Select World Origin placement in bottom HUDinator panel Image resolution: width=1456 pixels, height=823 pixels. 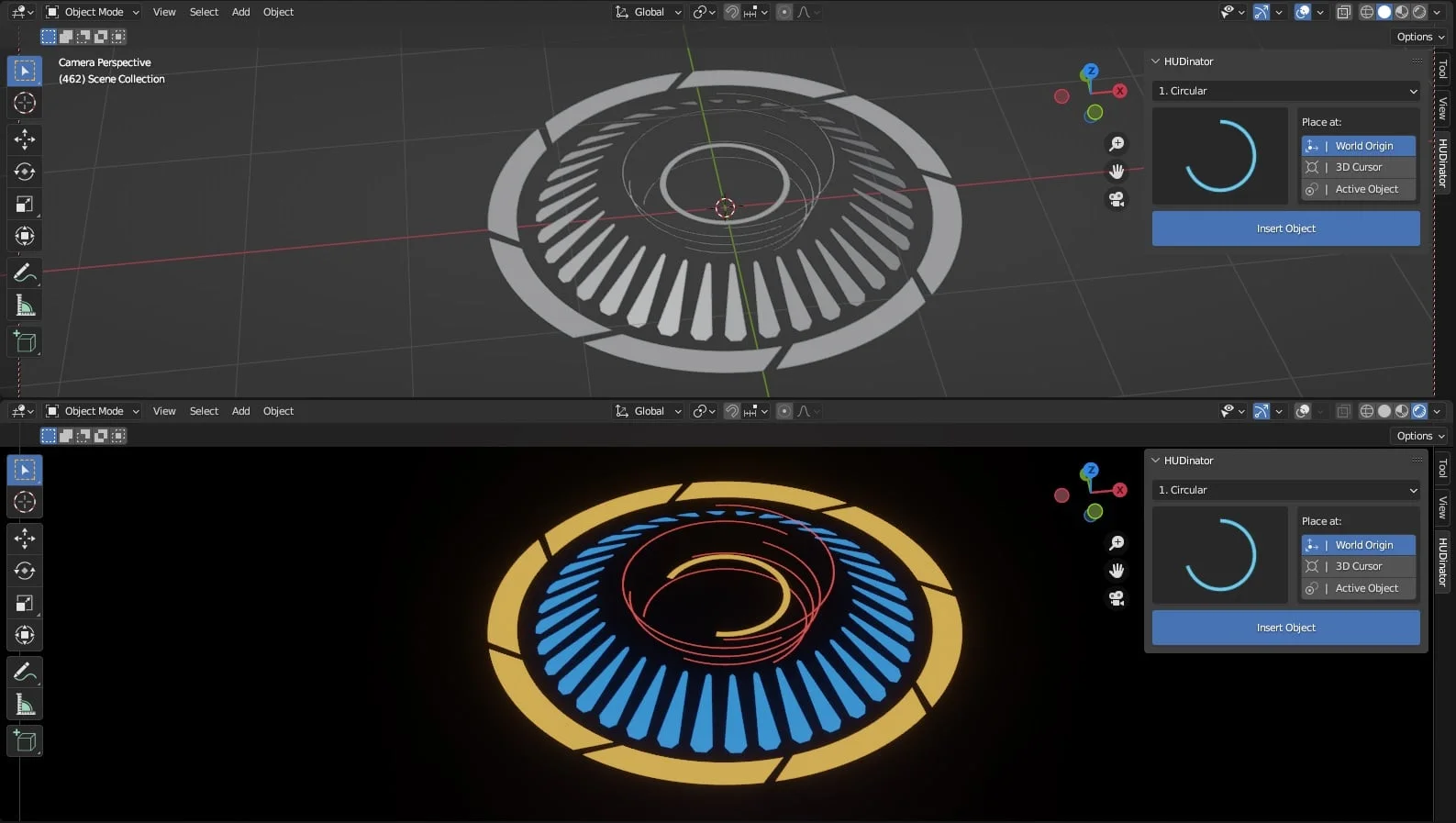pos(1358,545)
